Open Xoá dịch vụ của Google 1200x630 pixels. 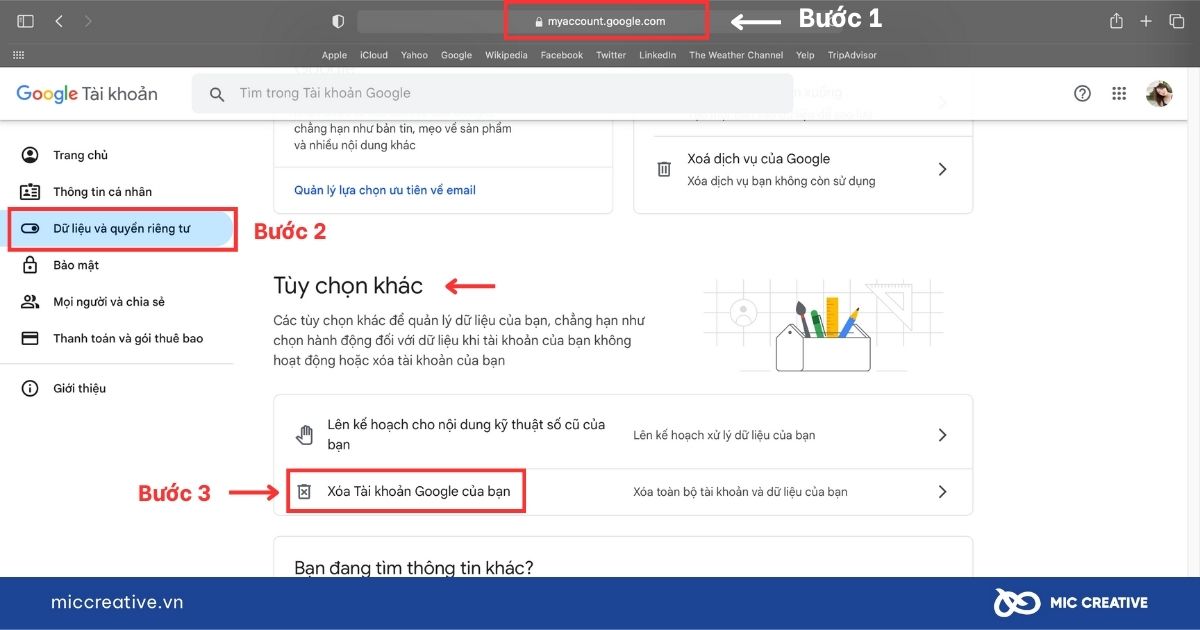click(x=803, y=169)
